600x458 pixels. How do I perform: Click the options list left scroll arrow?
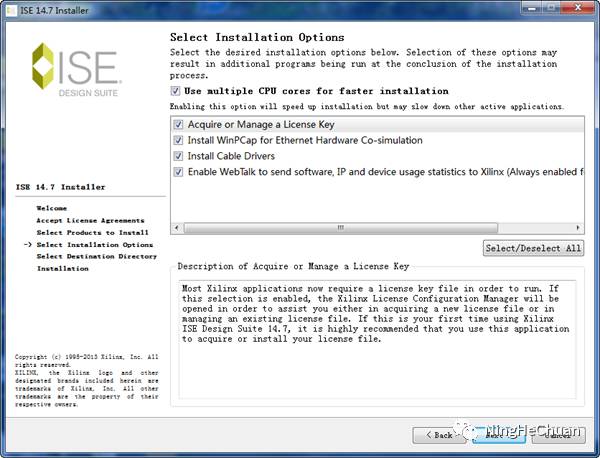tap(176, 228)
